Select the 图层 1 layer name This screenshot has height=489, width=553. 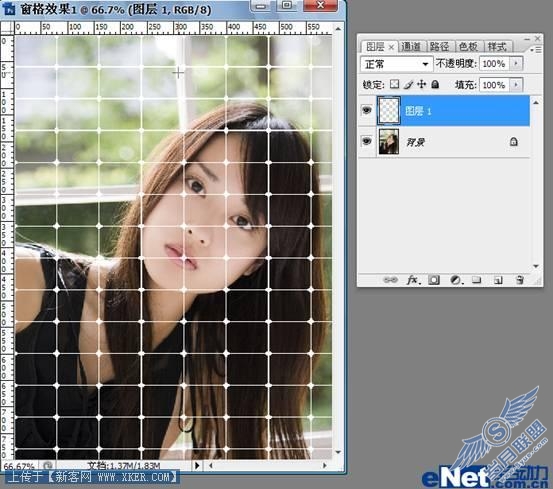point(418,111)
